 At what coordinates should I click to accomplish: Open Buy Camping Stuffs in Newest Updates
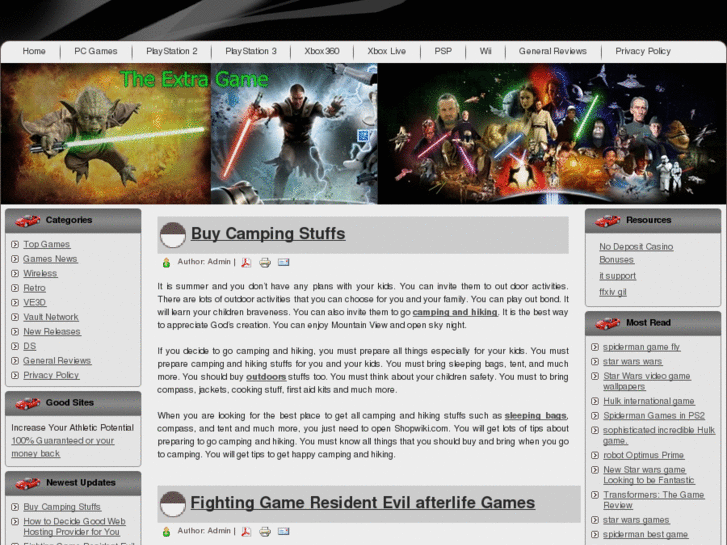[x=62, y=507]
